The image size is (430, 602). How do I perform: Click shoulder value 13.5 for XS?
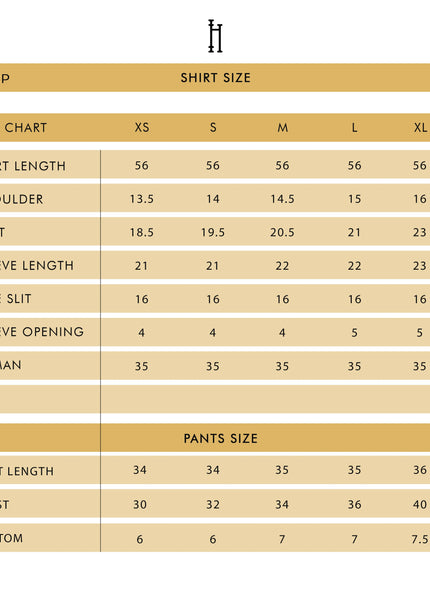click(x=142, y=199)
